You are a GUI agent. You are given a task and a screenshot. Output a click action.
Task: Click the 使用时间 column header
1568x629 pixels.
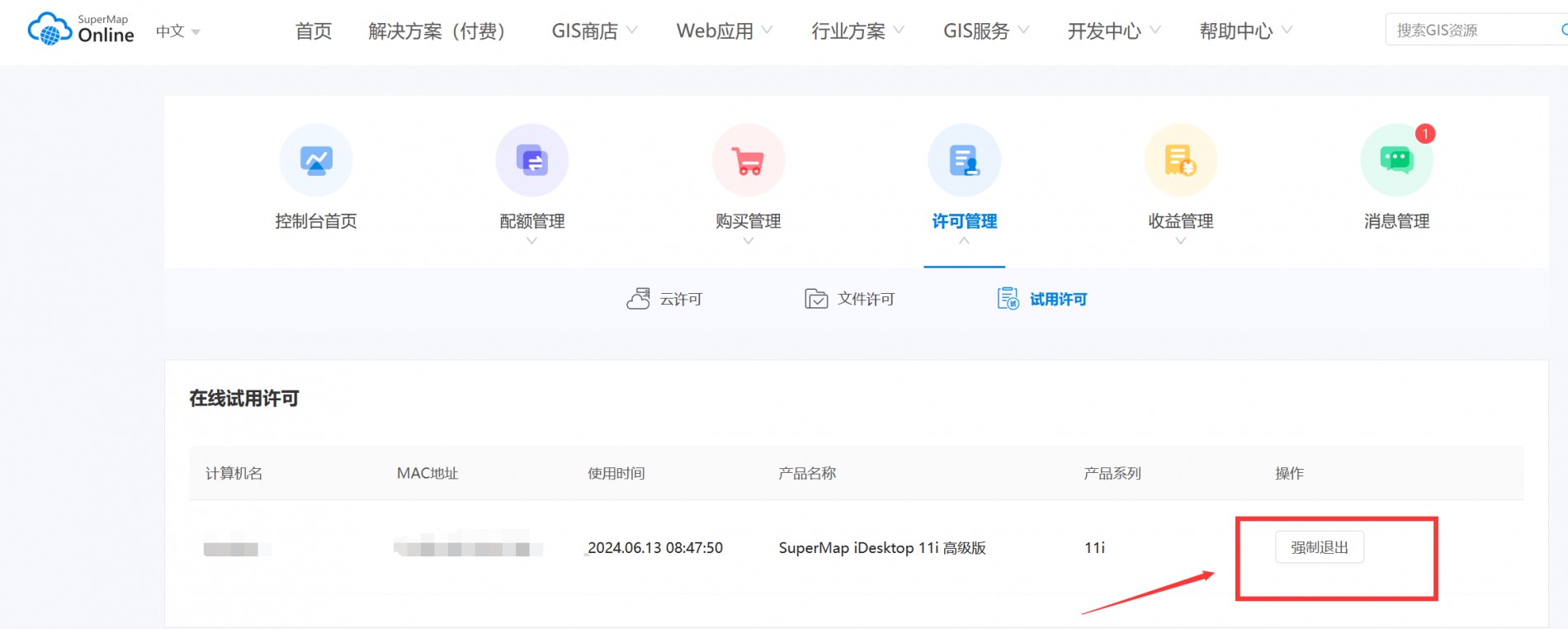pyautogui.click(x=616, y=473)
